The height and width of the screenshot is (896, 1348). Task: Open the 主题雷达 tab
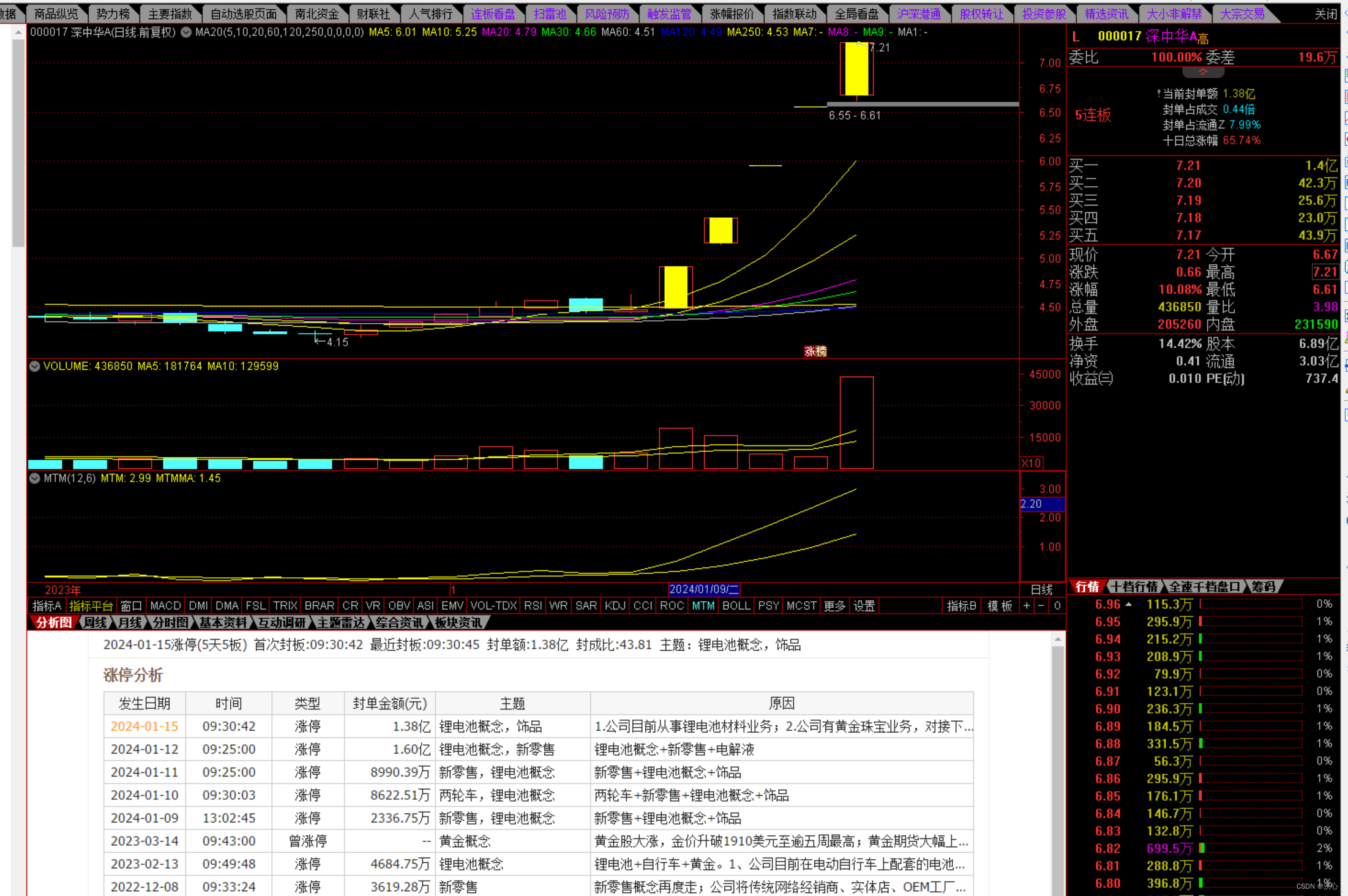340,622
